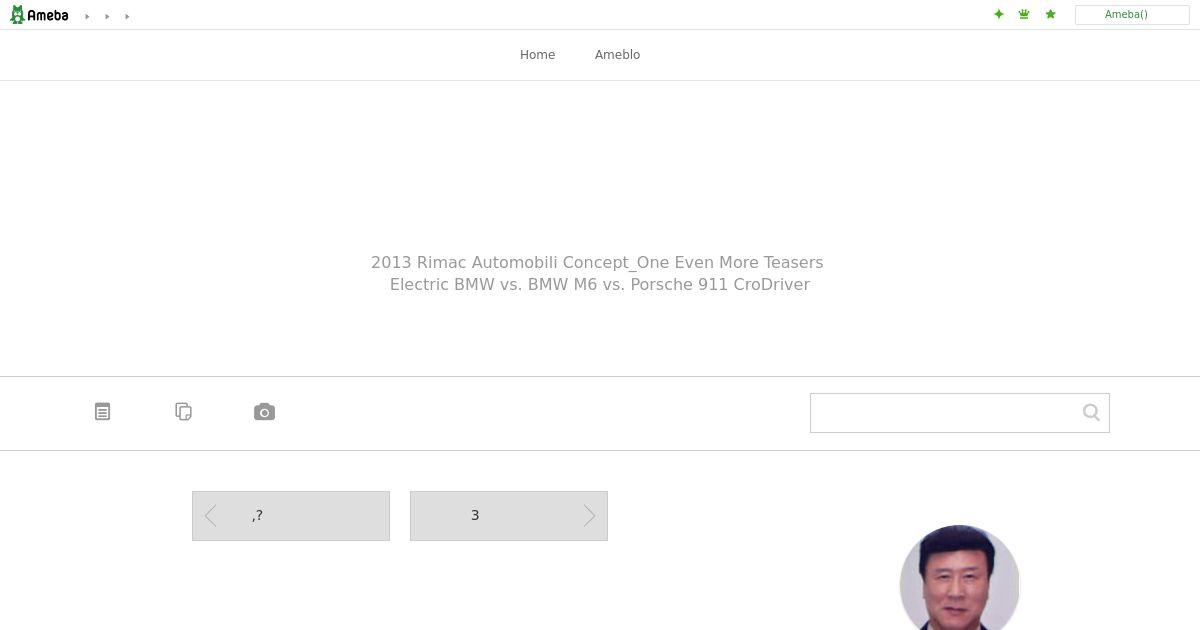Click the green crown ranking icon

(x=1024, y=14)
